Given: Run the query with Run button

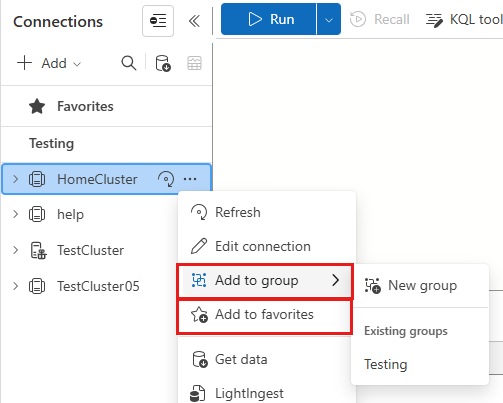Looking at the screenshot, I should [x=269, y=19].
